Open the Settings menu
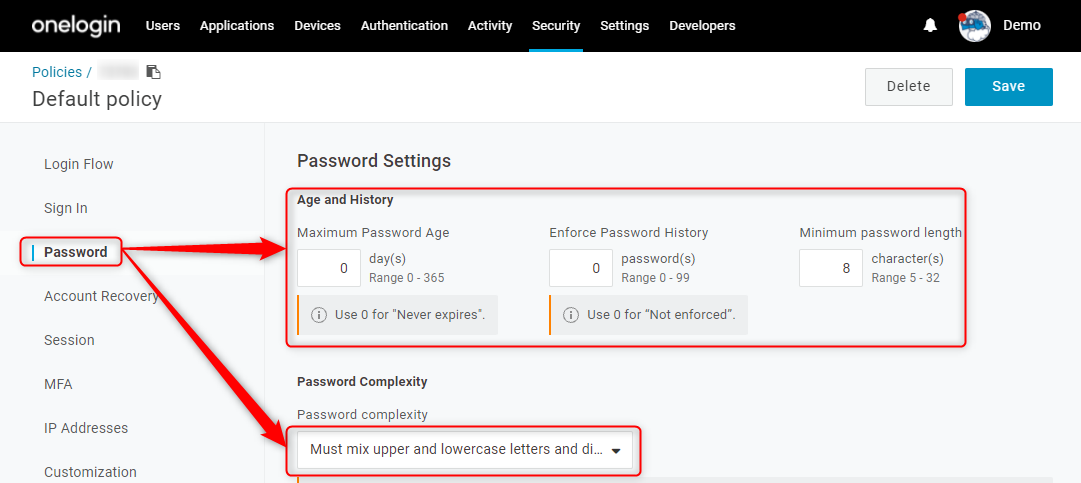This screenshot has width=1081, height=483. pyautogui.click(x=625, y=26)
